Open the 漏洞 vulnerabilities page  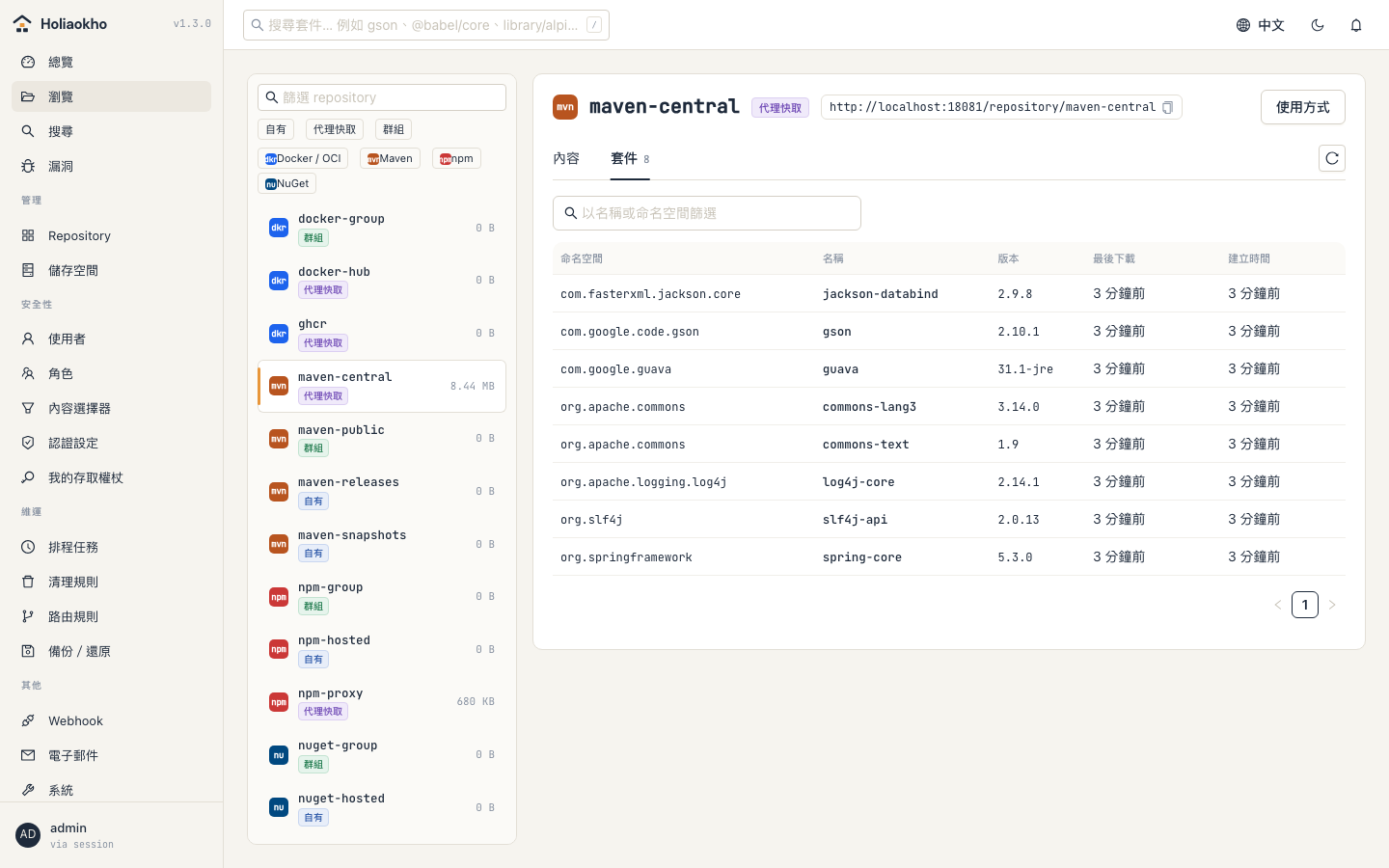coord(111,166)
